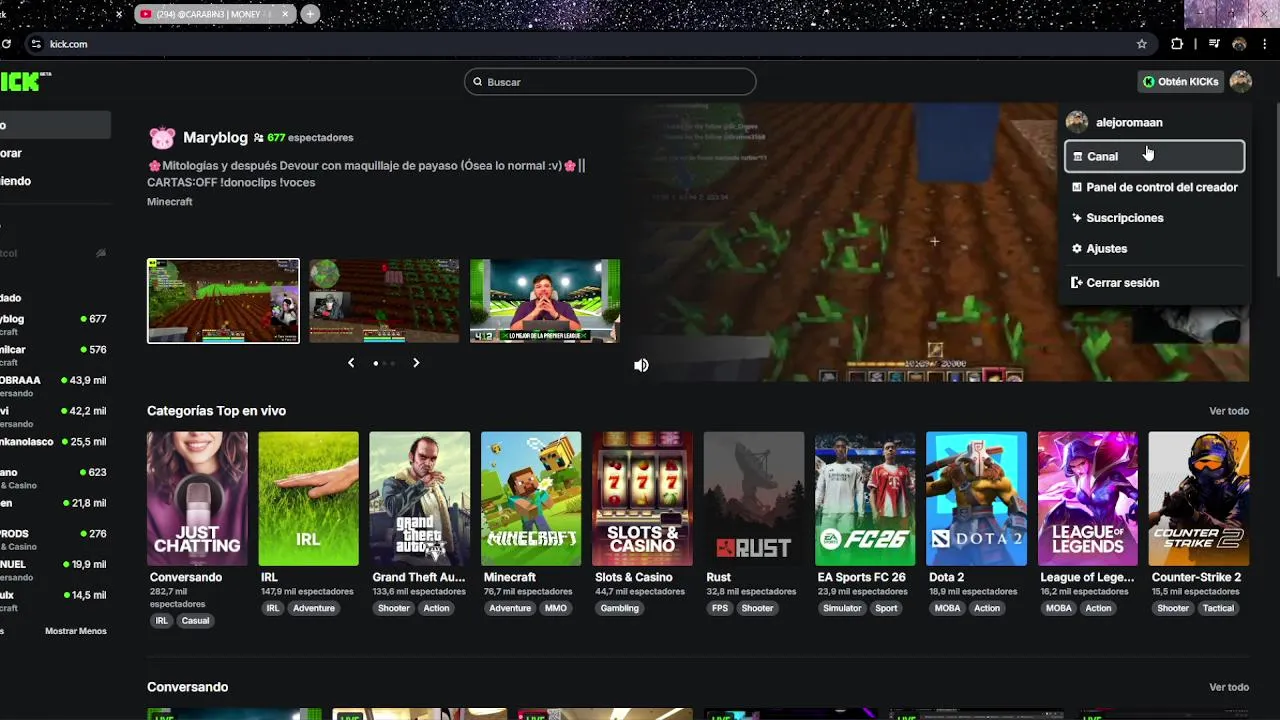Open the Canal menu entry

click(x=1154, y=156)
